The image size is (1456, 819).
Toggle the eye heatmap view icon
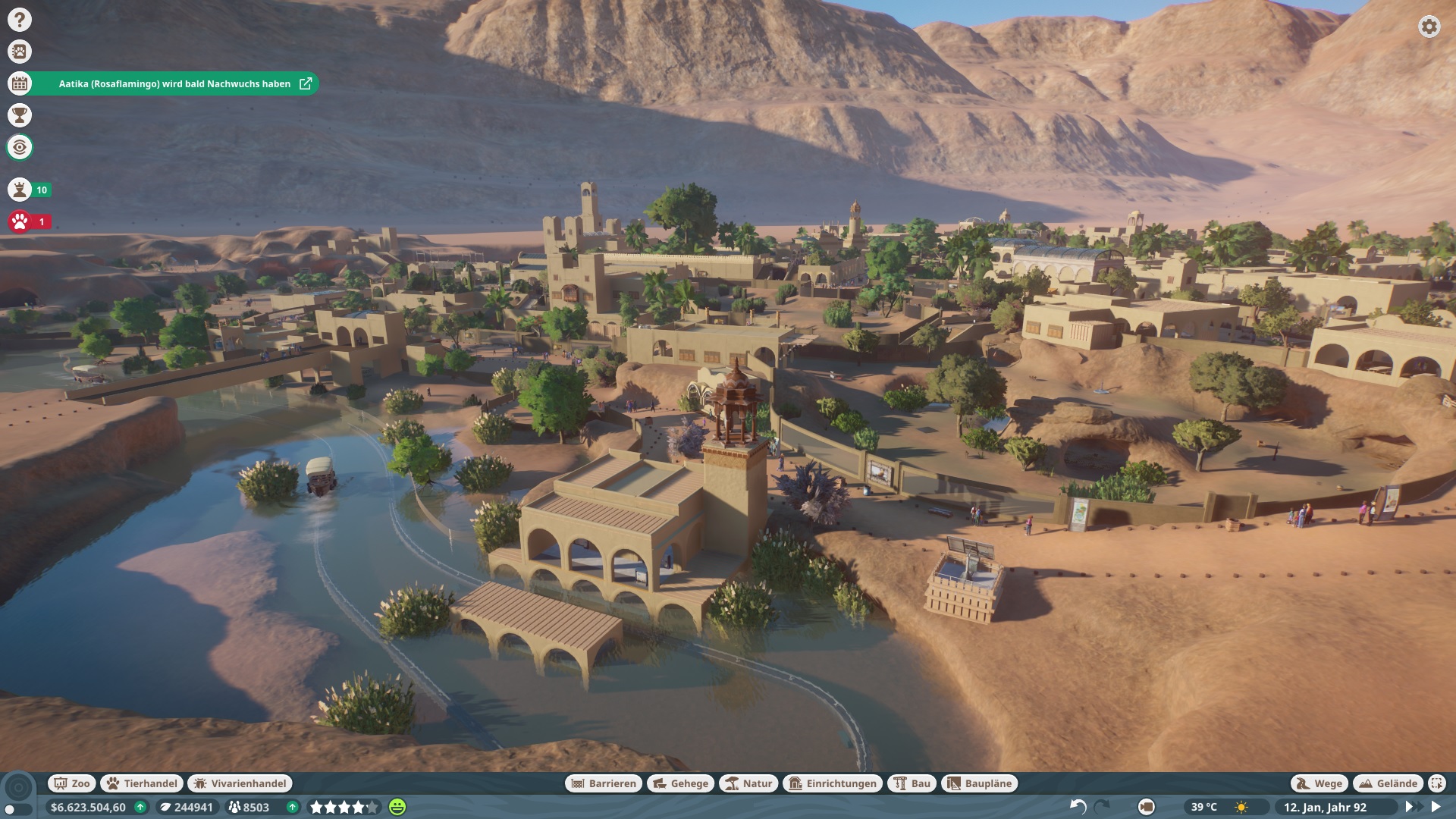point(20,147)
